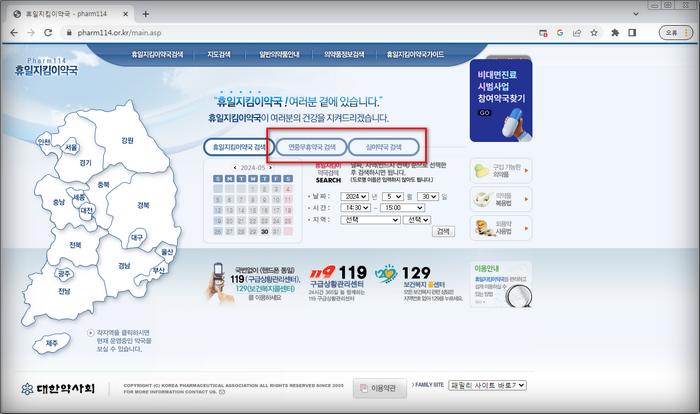
Task: Open the second 지역 선택 sub-region dropdown
Action: pyautogui.click(x=417, y=220)
